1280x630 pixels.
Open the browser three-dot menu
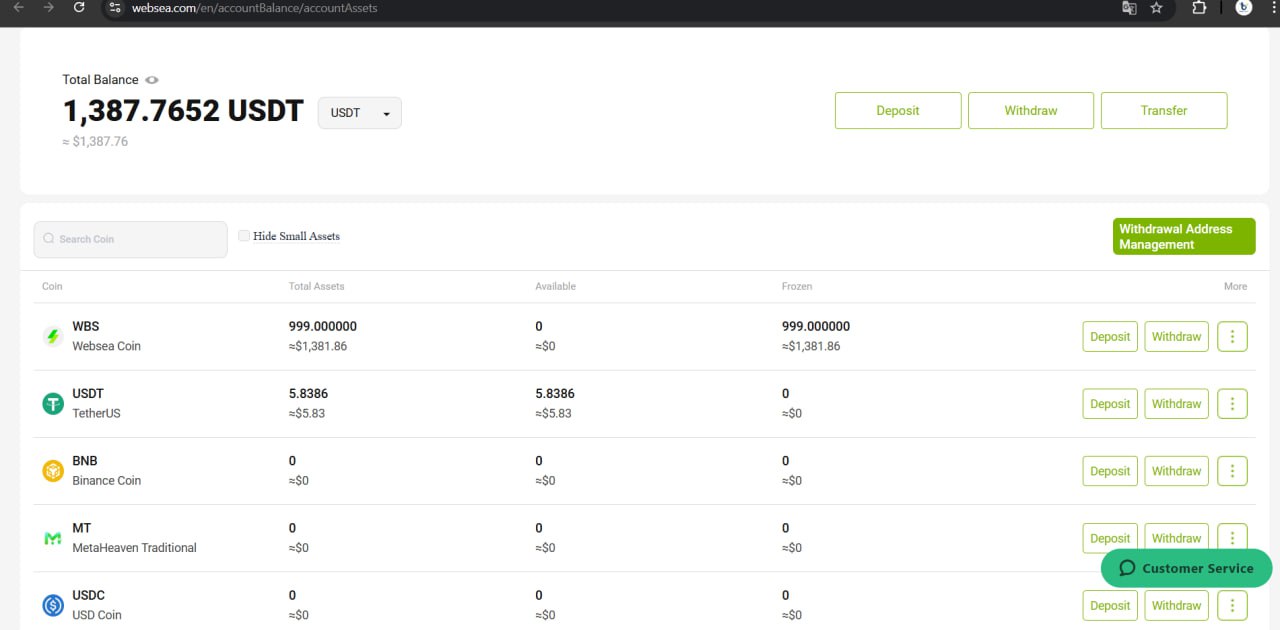tap(1274, 7)
